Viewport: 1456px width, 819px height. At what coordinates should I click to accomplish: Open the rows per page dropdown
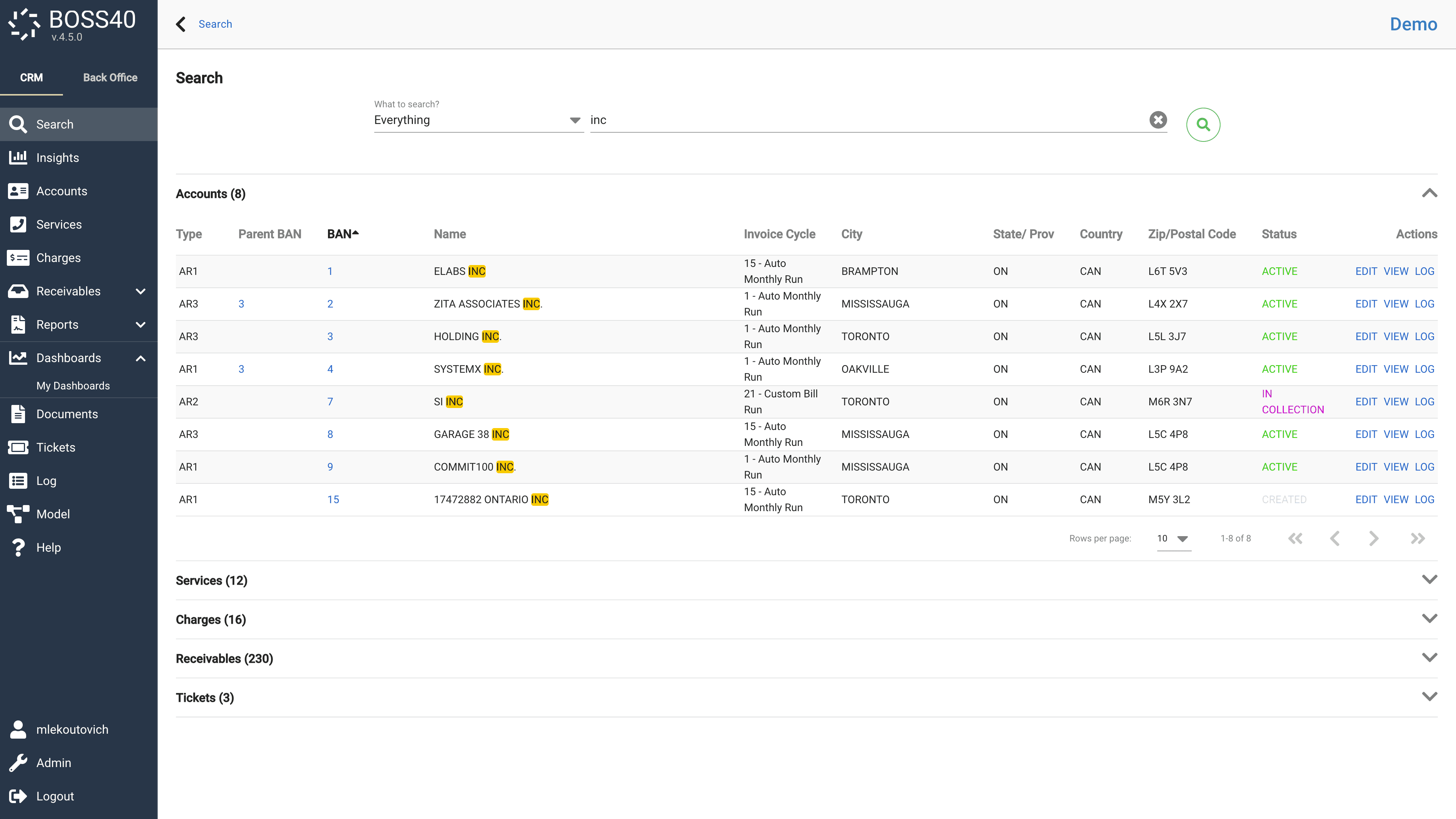point(1174,538)
